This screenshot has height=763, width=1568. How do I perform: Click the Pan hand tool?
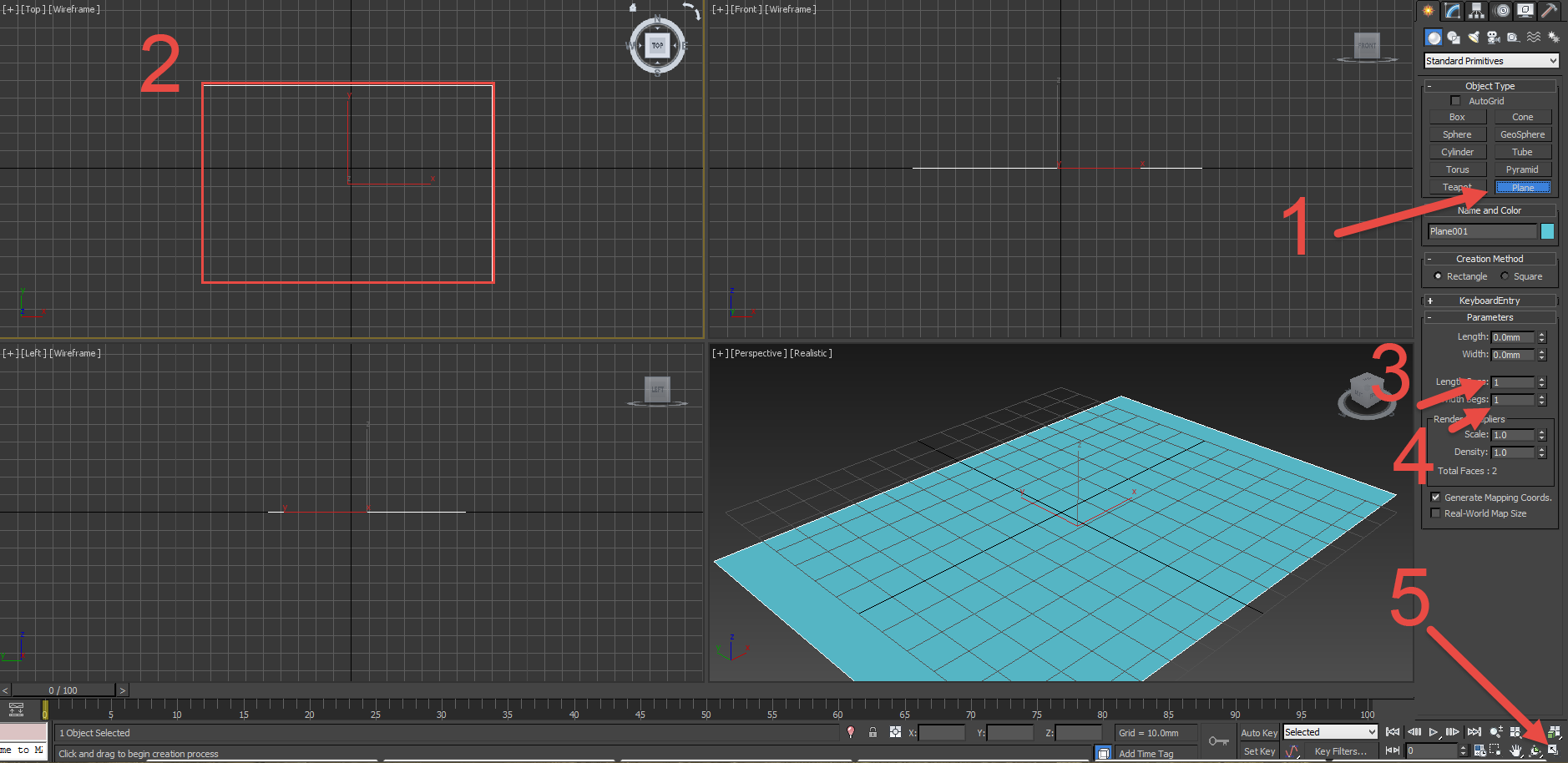pos(1515,750)
